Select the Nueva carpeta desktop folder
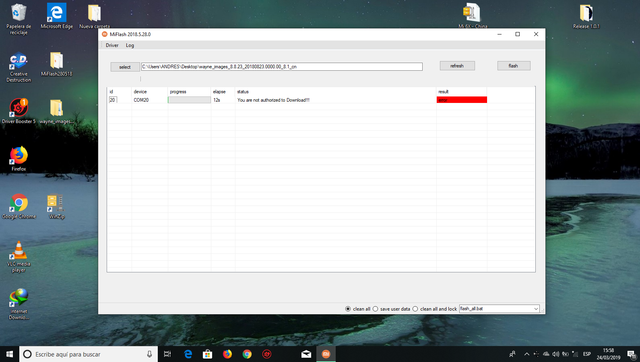The width and height of the screenshot is (640, 362). coord(94,16)
